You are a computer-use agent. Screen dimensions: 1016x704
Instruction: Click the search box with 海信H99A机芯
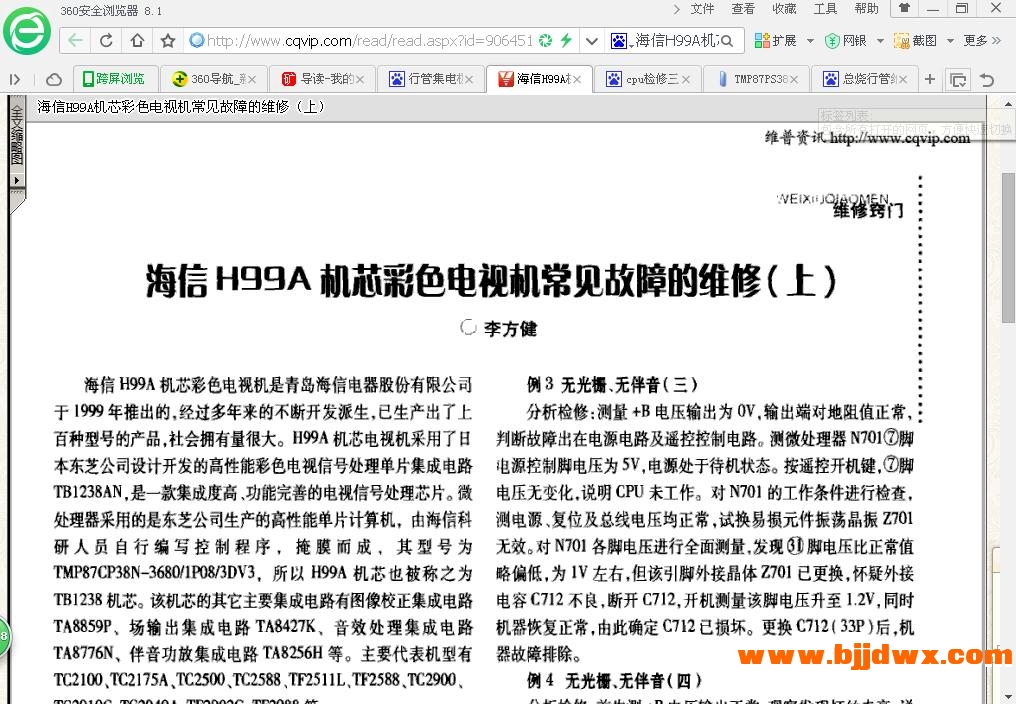point(675,41)
